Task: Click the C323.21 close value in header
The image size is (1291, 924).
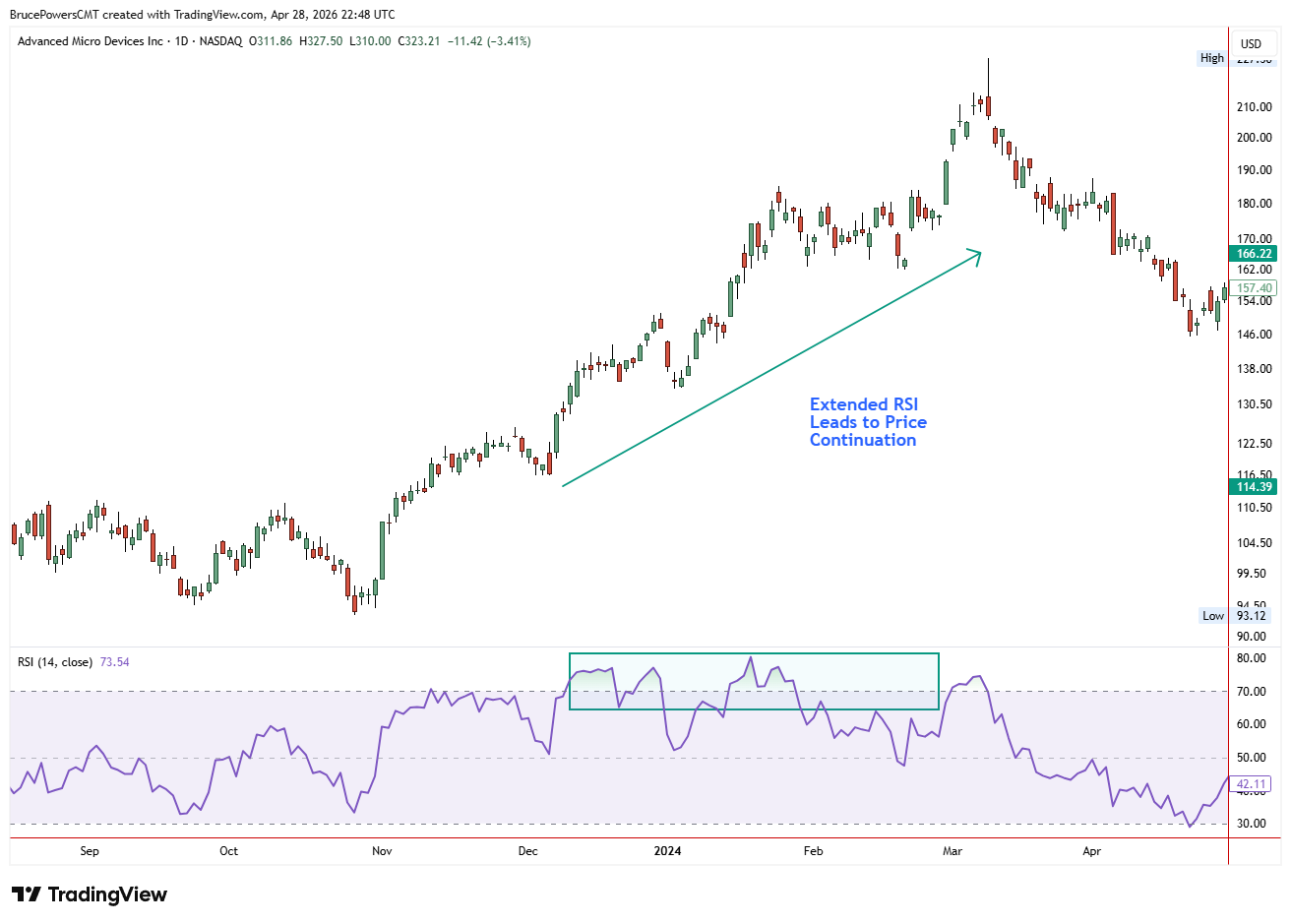Action: pyautogui.click(x=419, y=41)
